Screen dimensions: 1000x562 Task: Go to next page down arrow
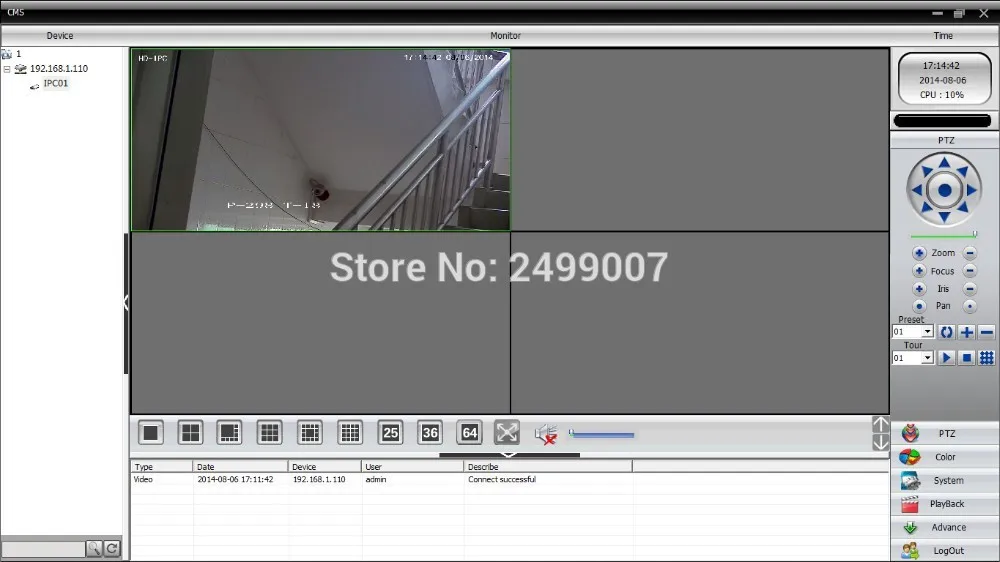881,442
